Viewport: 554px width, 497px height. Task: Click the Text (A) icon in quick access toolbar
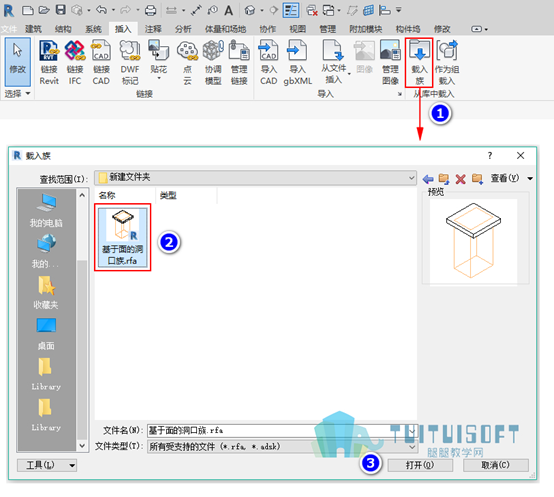229,10
